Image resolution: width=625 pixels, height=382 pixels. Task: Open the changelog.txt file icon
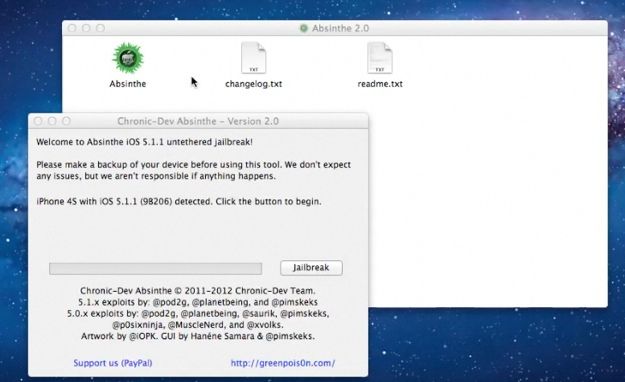pyautogui.click(x=254, y=58)
